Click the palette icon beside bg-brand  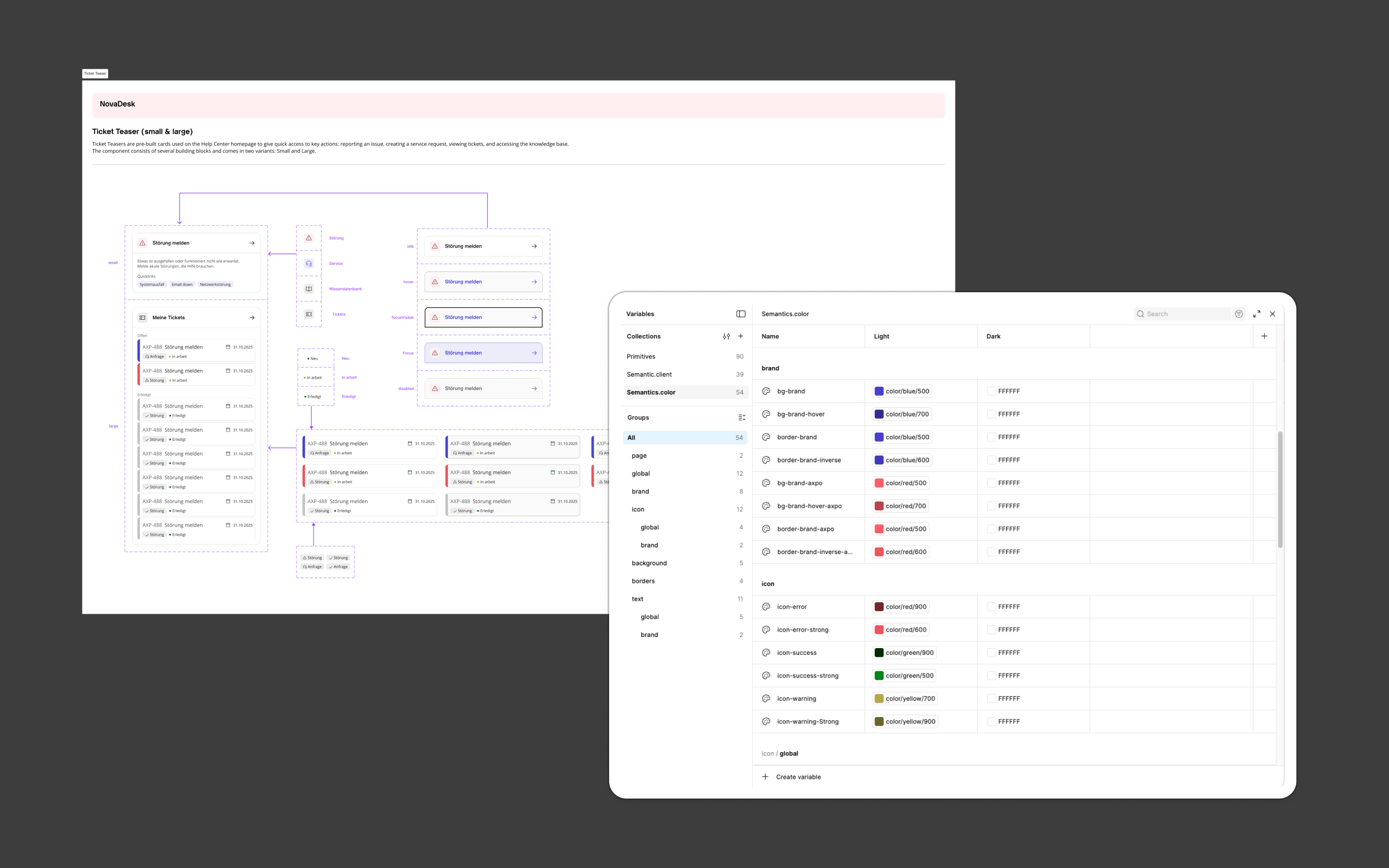[766, 391]
